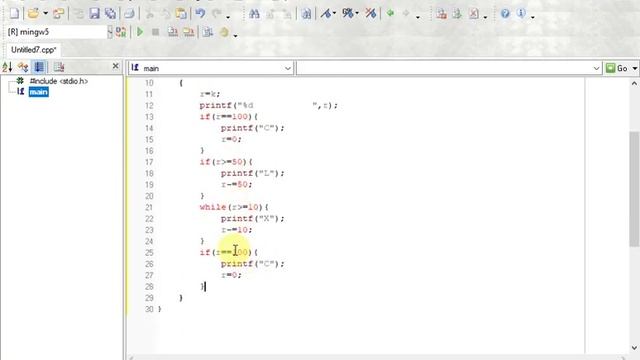Viewport: 640px width, 360px height.
Task: Click the symbol panel properties icon
Action: point(59,67)
